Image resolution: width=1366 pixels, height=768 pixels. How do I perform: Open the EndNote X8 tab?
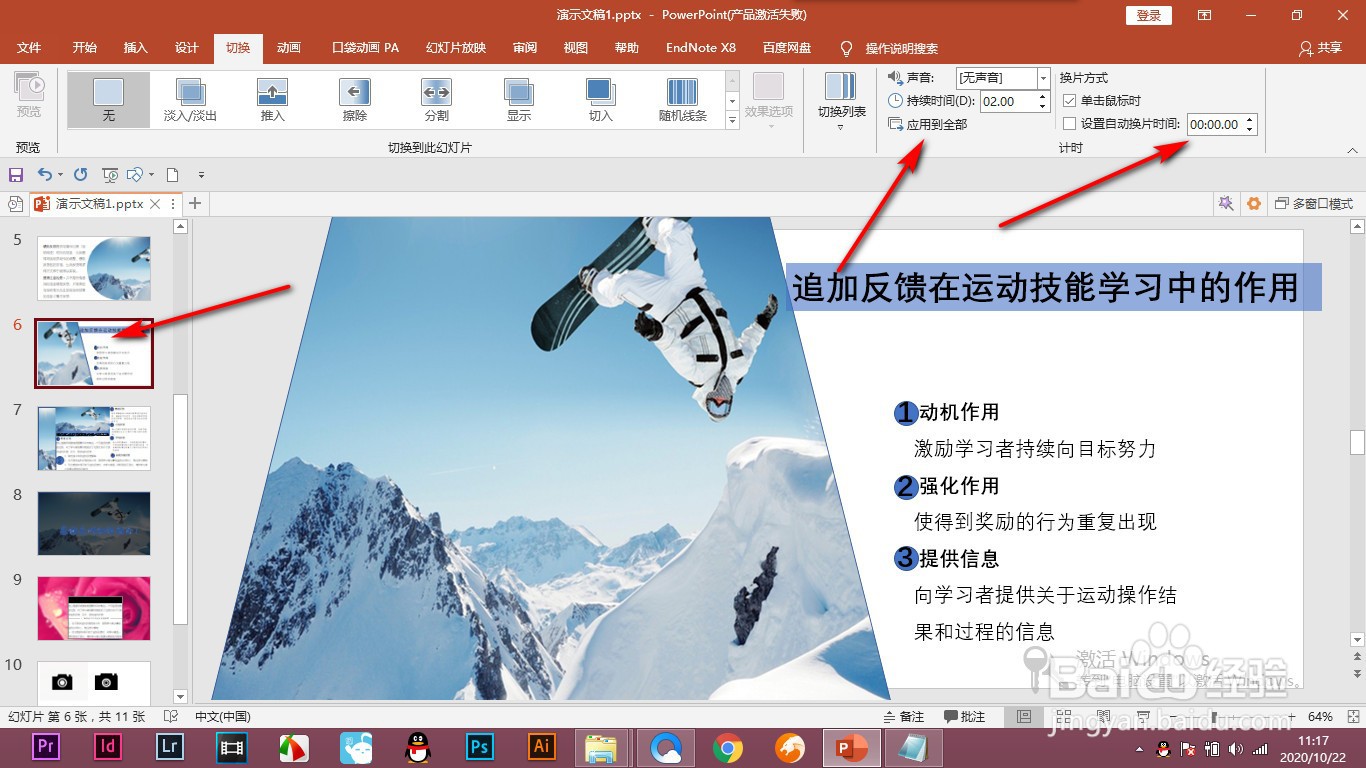click(701, 48)
